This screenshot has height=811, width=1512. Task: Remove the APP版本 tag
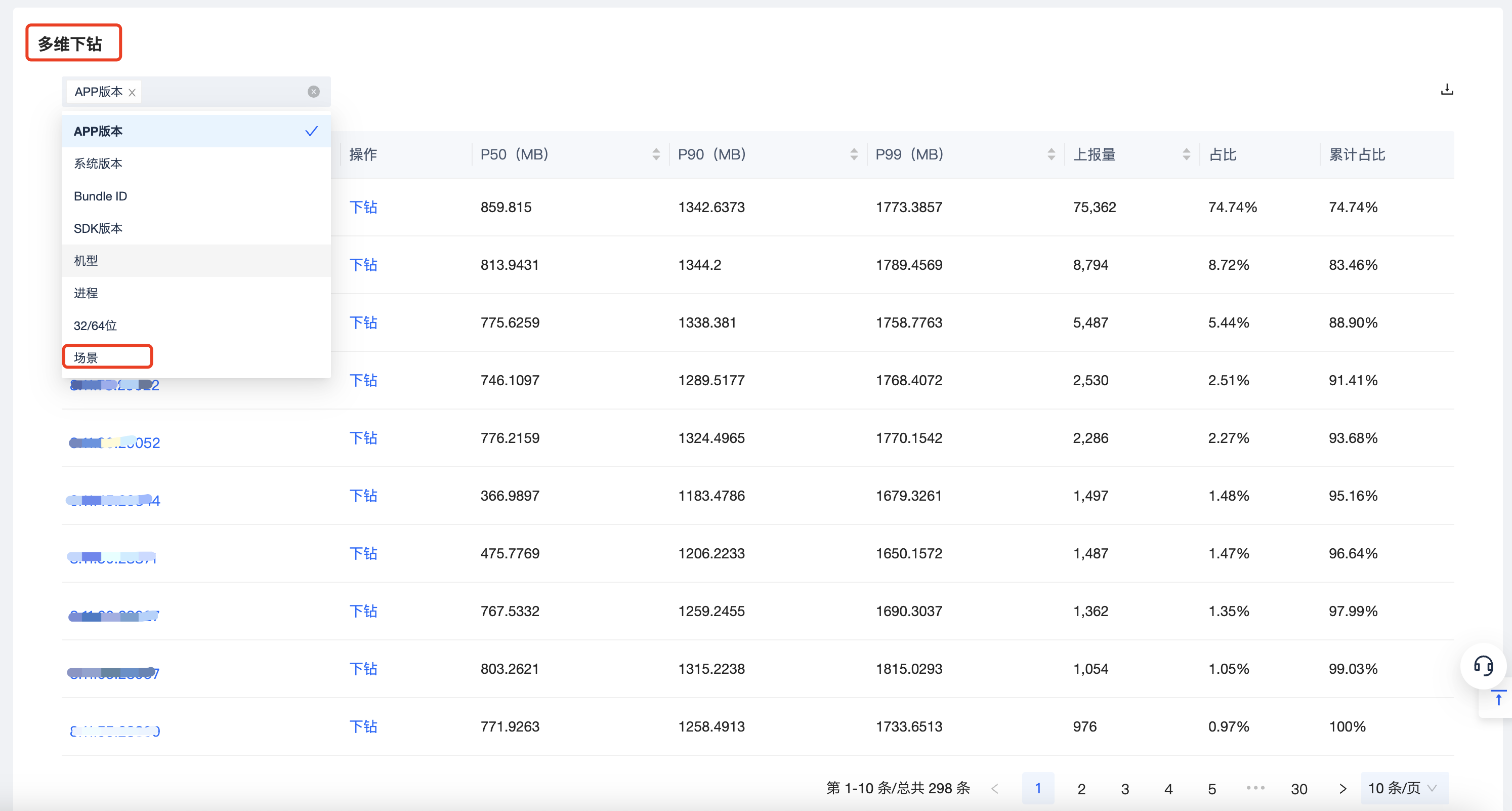[132, 92]
